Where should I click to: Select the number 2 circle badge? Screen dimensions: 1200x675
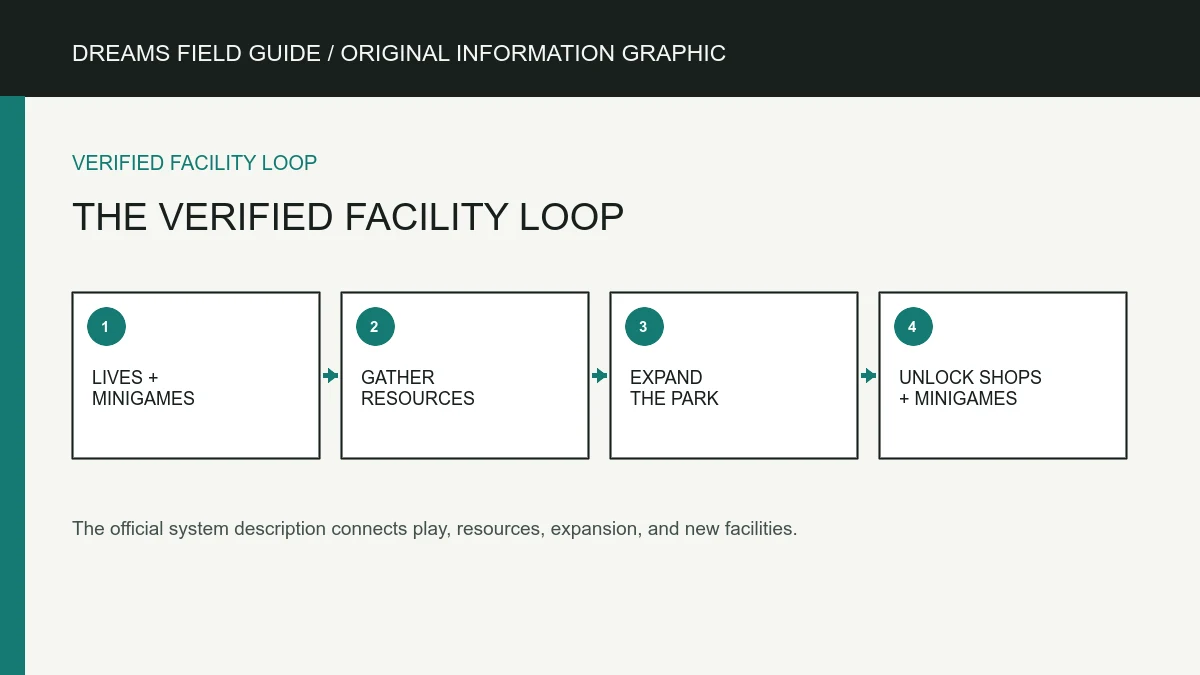[x=375, y=327]
